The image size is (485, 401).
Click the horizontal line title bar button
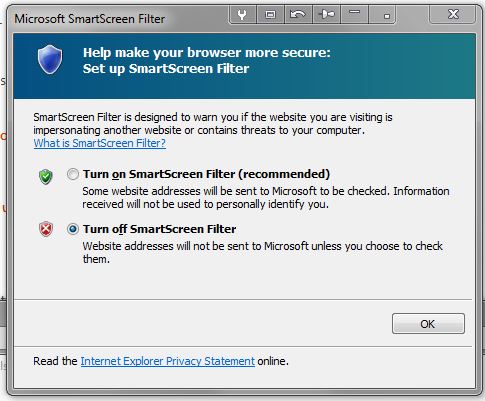tap(354, 15)
